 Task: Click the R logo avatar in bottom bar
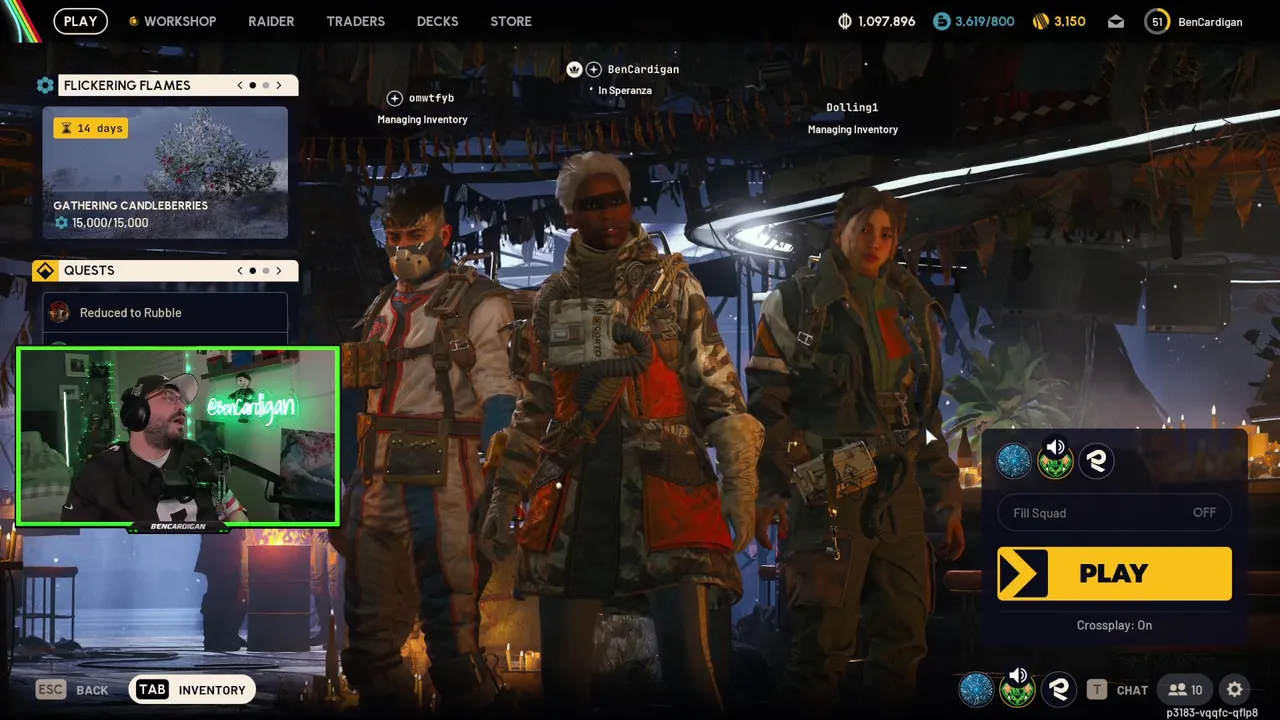(x=1059, y=690)
